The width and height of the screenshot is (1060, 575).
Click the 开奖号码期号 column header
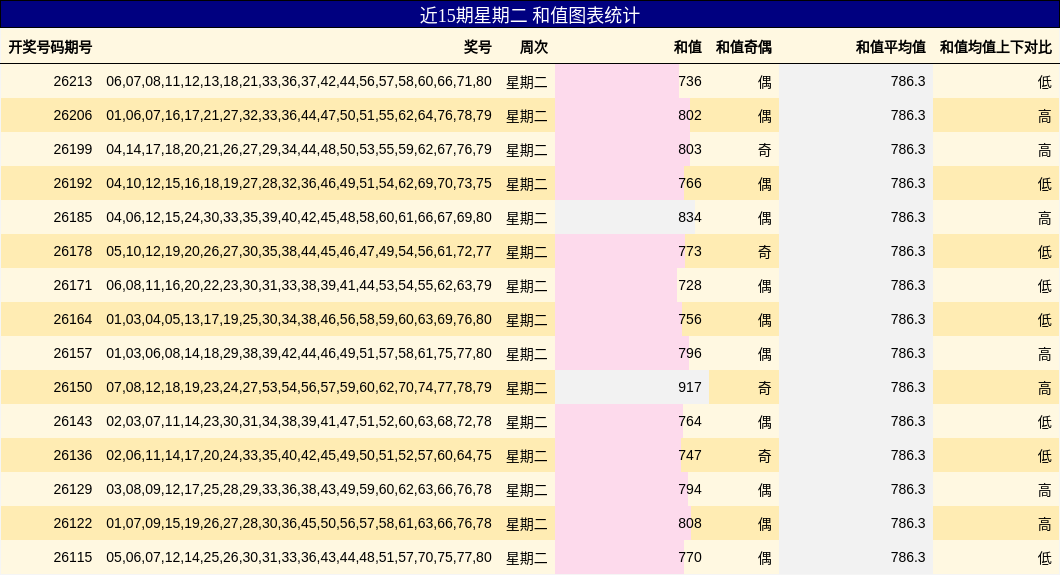50,47
